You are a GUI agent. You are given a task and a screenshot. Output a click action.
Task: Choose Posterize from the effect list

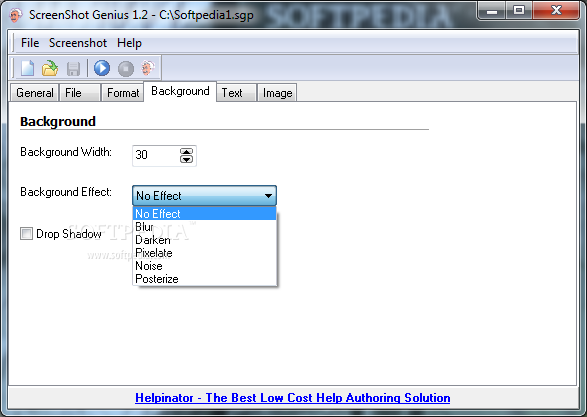(204, 279)
